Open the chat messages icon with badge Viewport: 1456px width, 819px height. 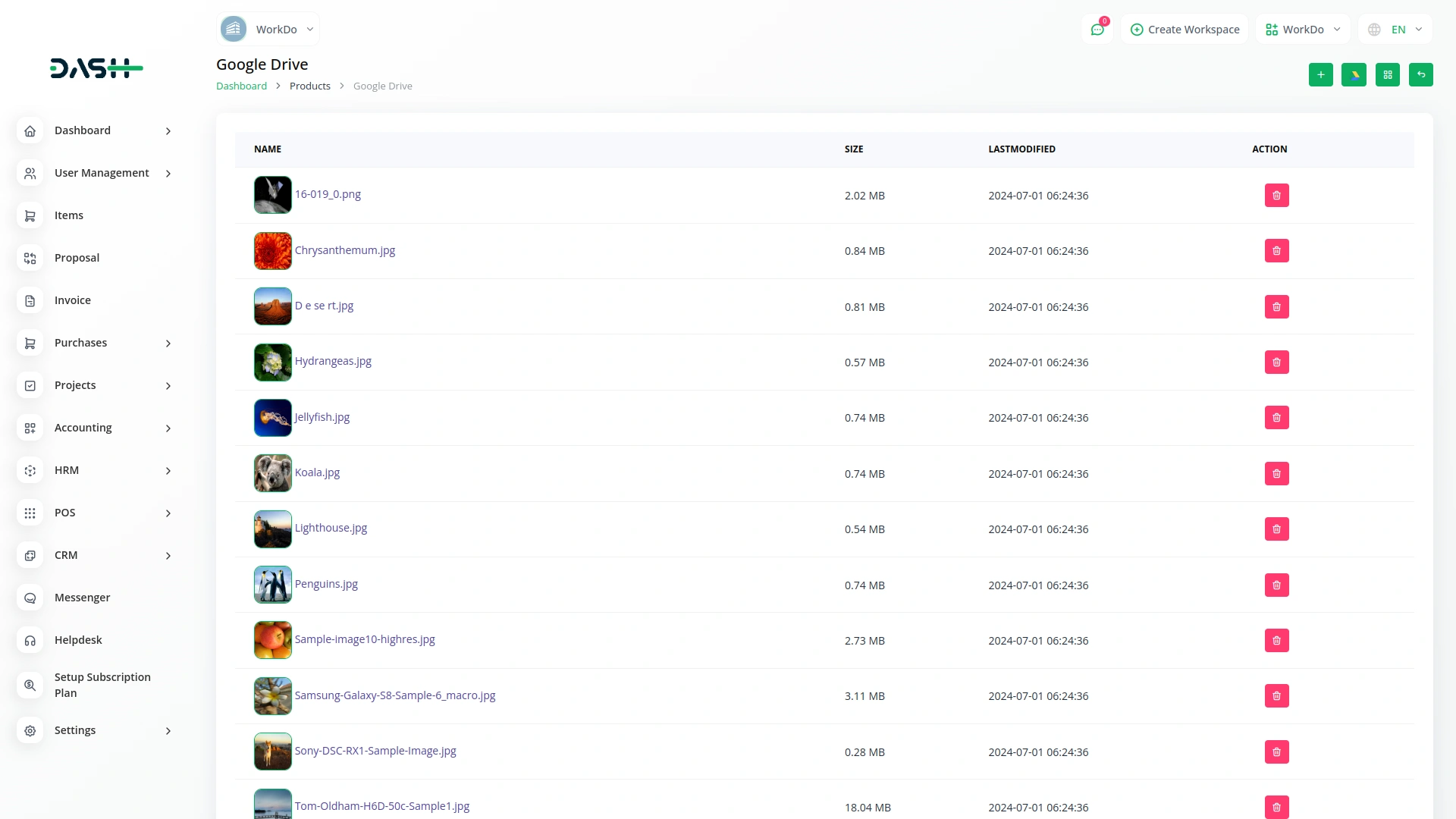1097,29
